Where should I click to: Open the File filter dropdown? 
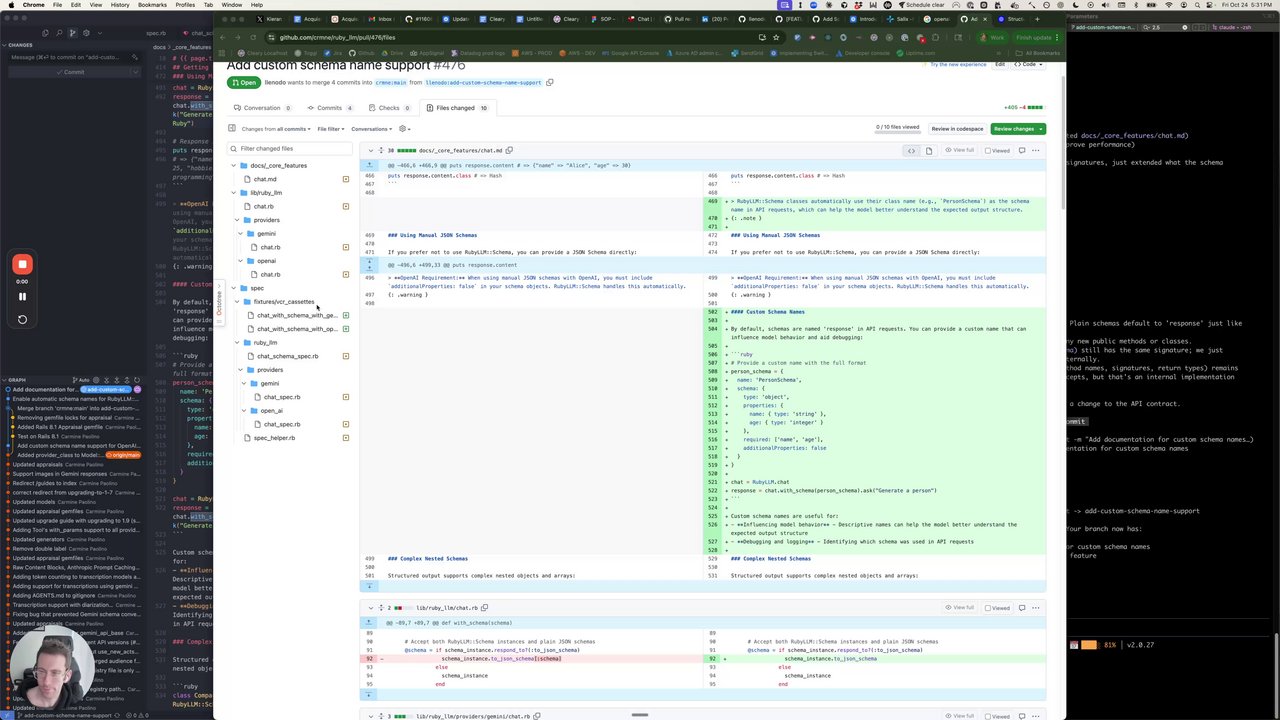click(331, 129)
